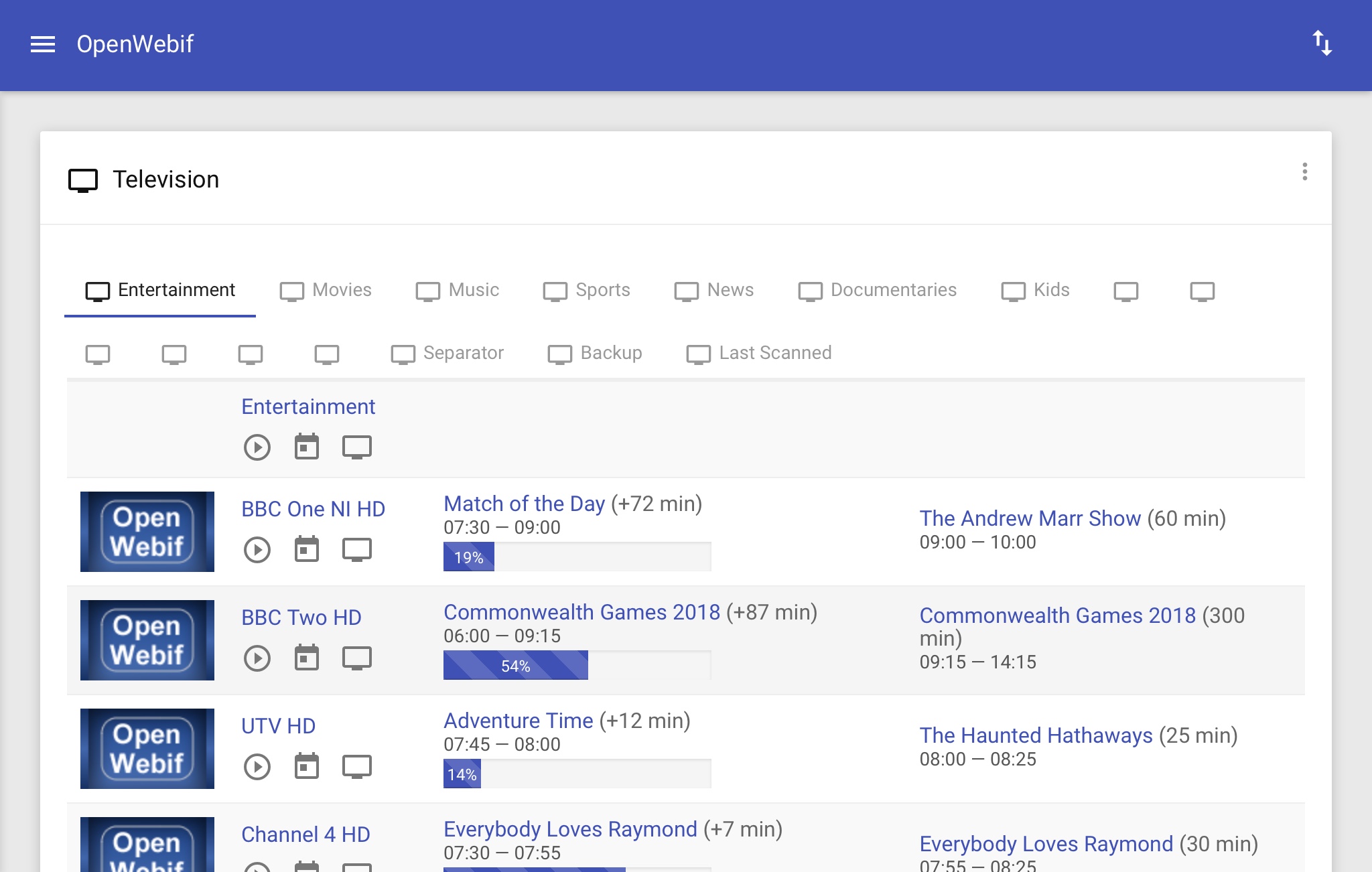
Task: Click the Television card title
Action: [x=165, y=179]
